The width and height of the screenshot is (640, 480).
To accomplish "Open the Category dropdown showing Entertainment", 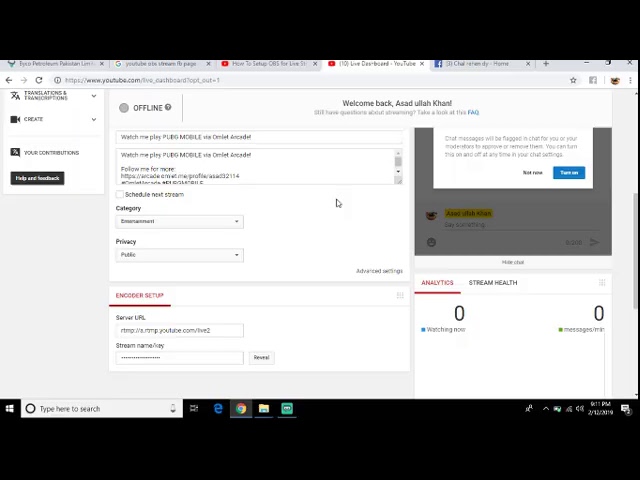I will pyautogui.click(x=179, y=221).
